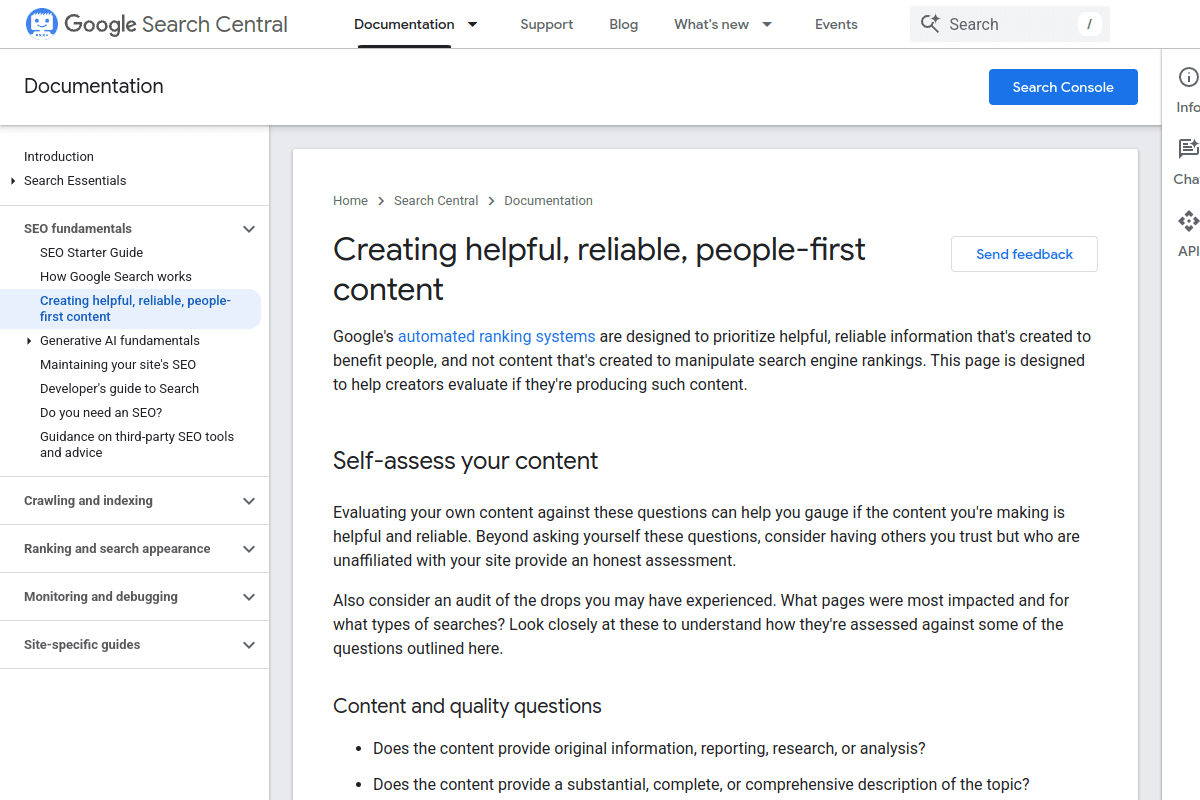The width and height of the screenshot is (1200, 800).
Task: Open the Info panel icon
Action: [1188, 77]
